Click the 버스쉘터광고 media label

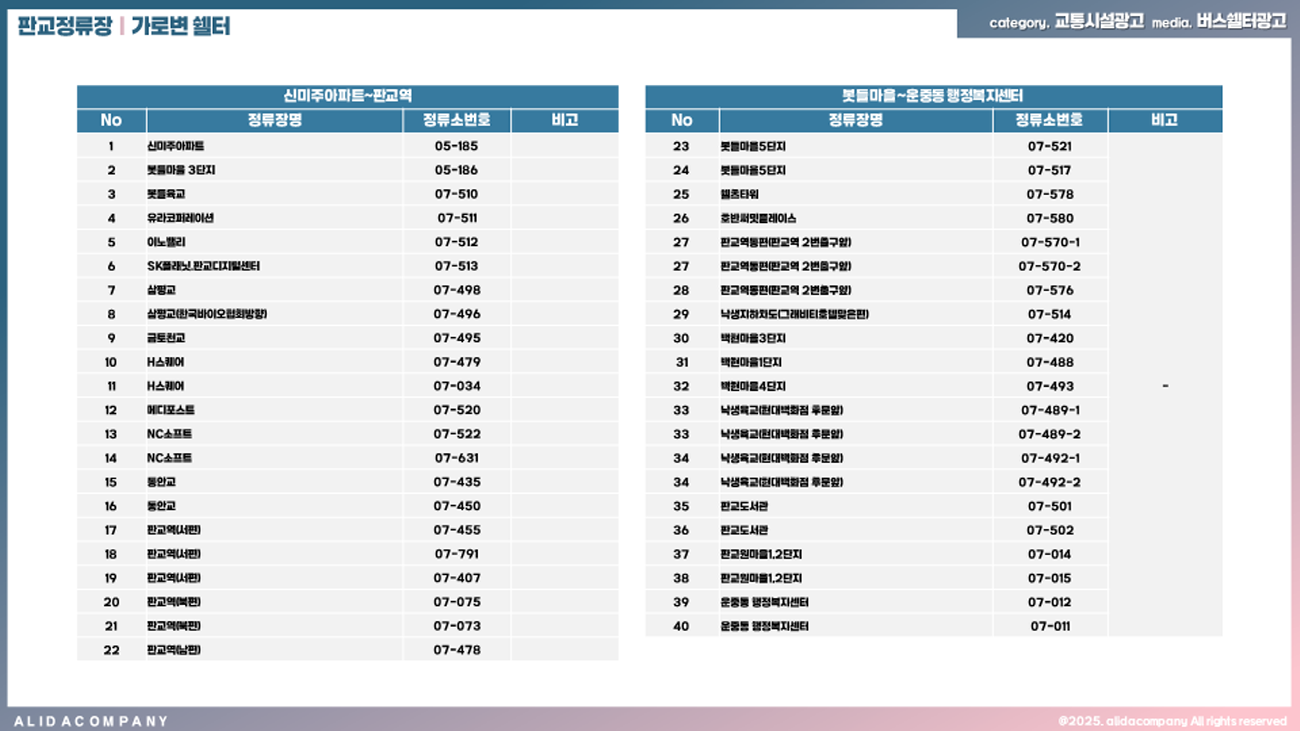[1241, 22]
